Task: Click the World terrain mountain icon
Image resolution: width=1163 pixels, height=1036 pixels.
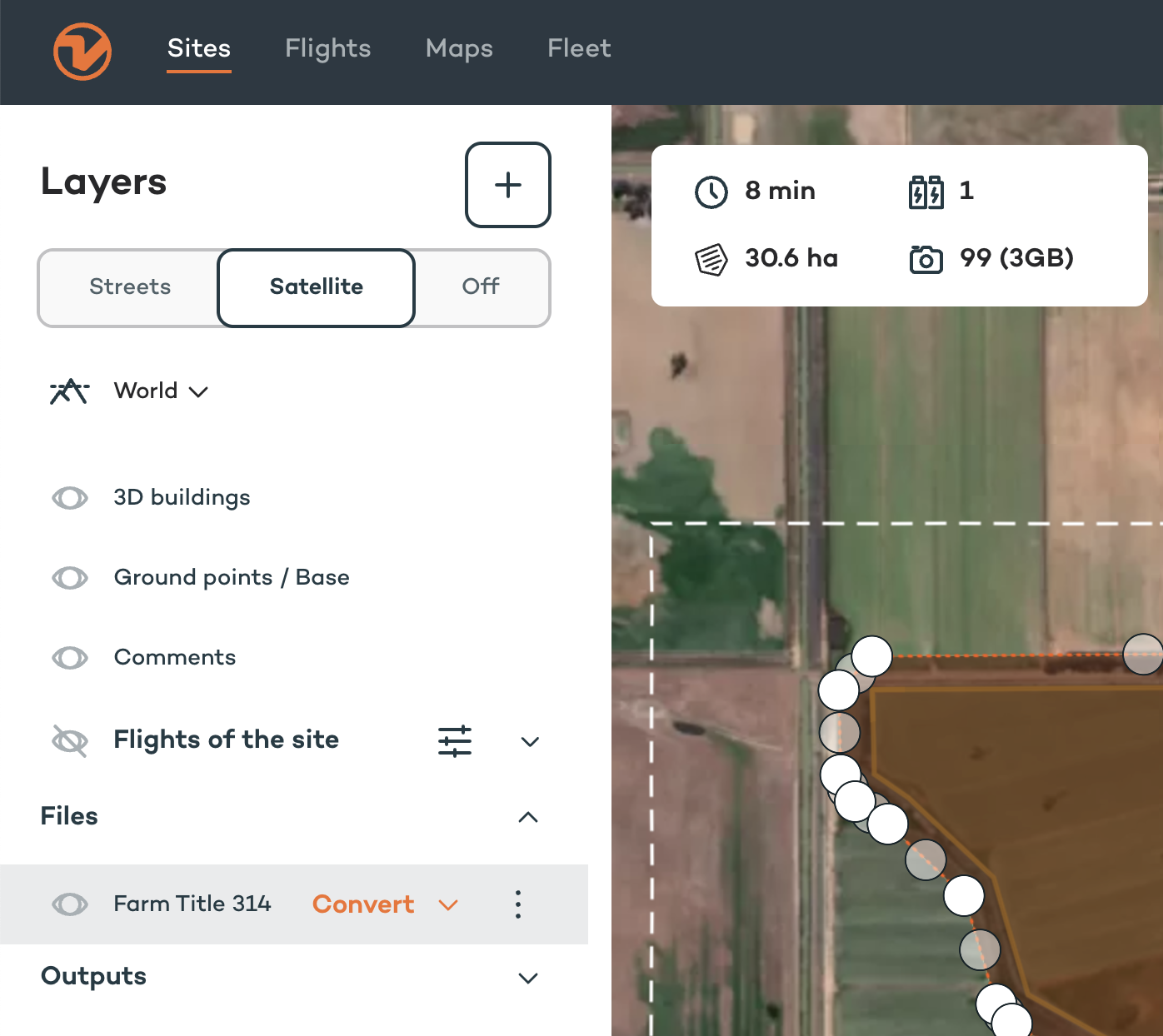Action: click(69, 391)
